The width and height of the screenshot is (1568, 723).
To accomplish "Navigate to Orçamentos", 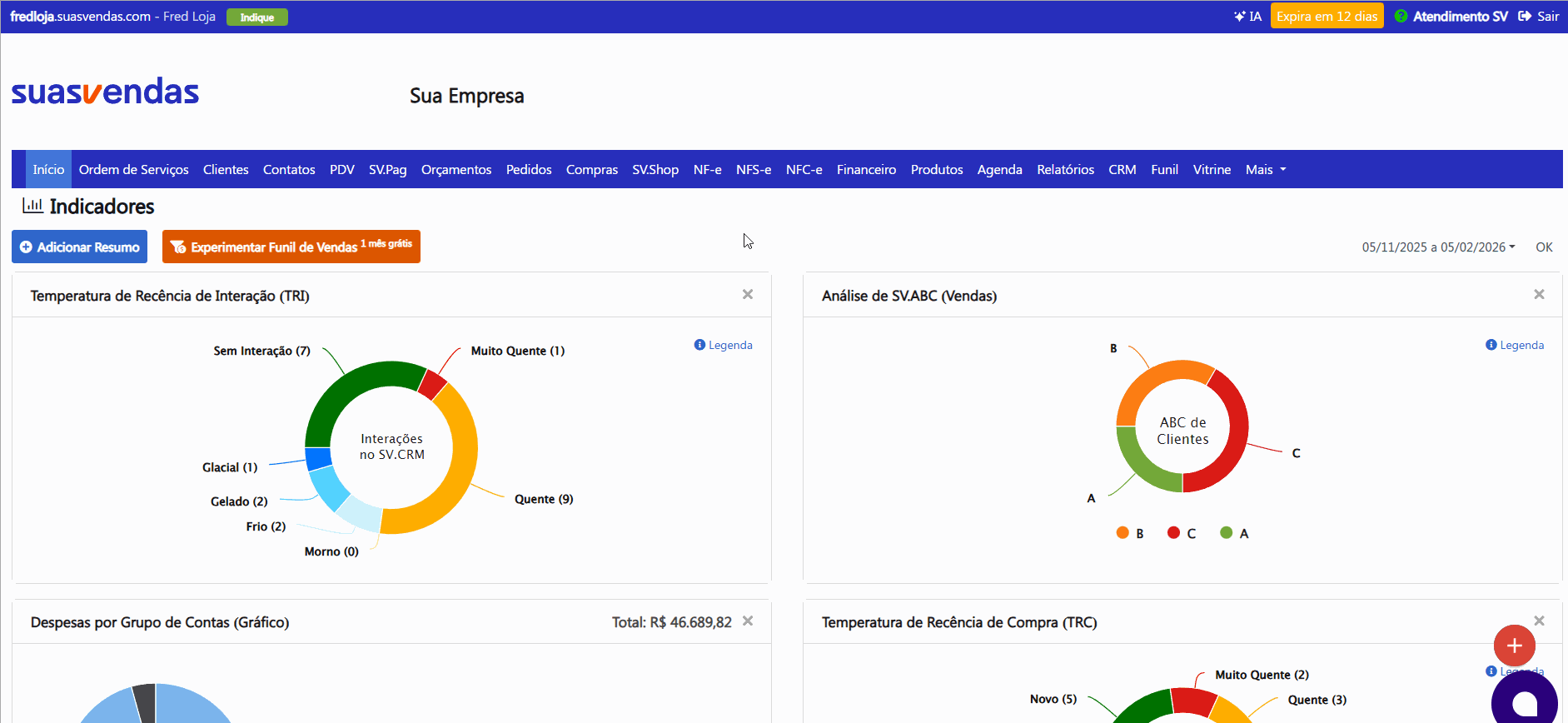I will 456,169.
